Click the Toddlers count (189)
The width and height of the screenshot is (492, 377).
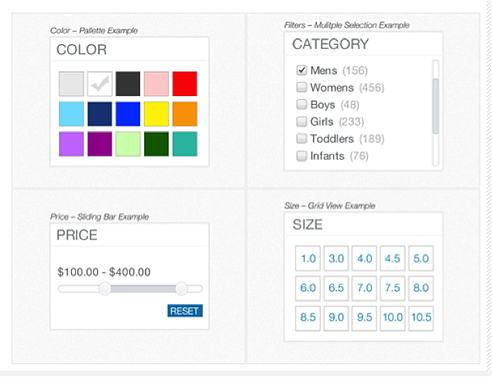(372, 139)
